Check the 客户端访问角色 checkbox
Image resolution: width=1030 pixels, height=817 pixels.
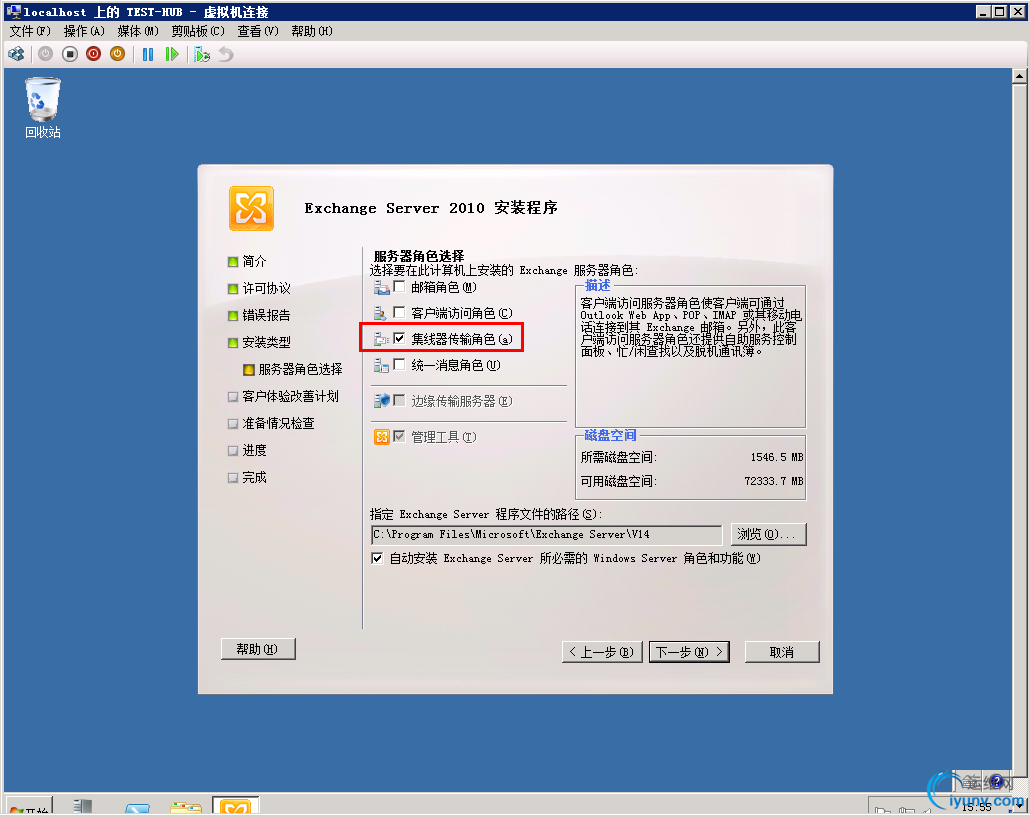(399, 313)
